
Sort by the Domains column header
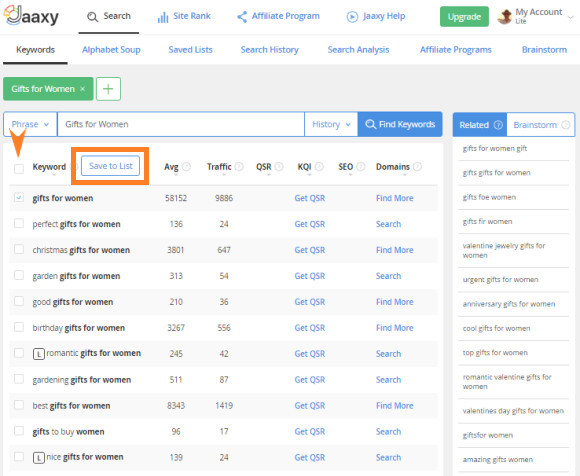393,167
